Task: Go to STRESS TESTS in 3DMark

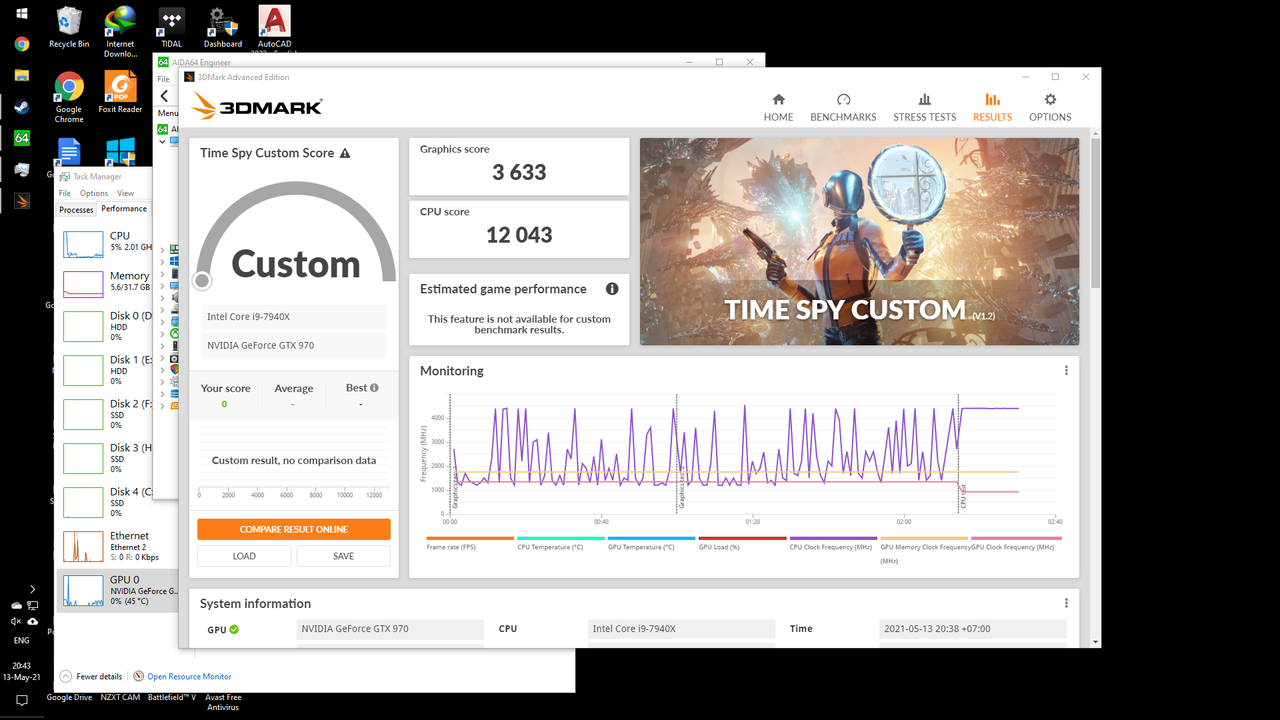Action: [x=924, y=108]
